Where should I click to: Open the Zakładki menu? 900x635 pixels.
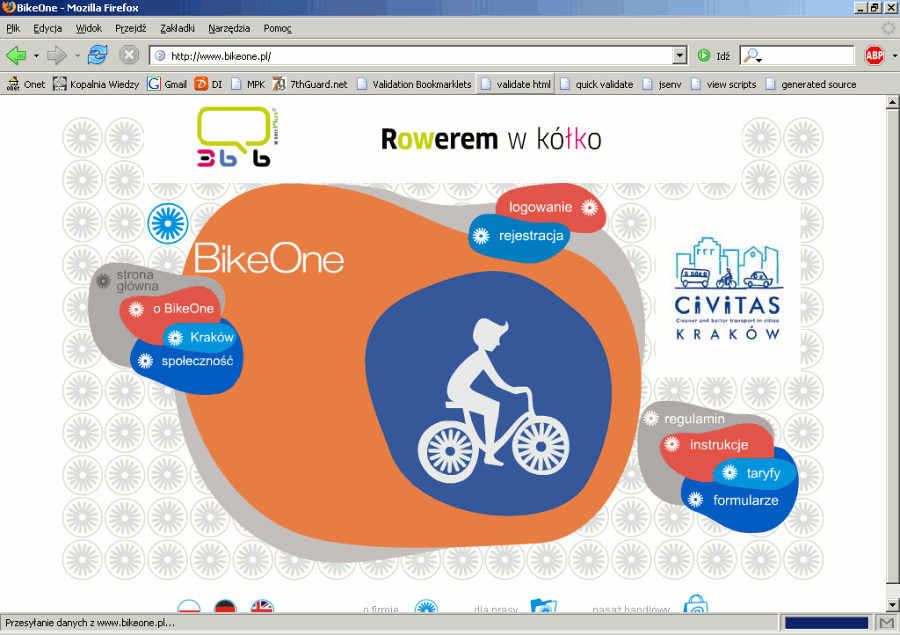point(177,28)
